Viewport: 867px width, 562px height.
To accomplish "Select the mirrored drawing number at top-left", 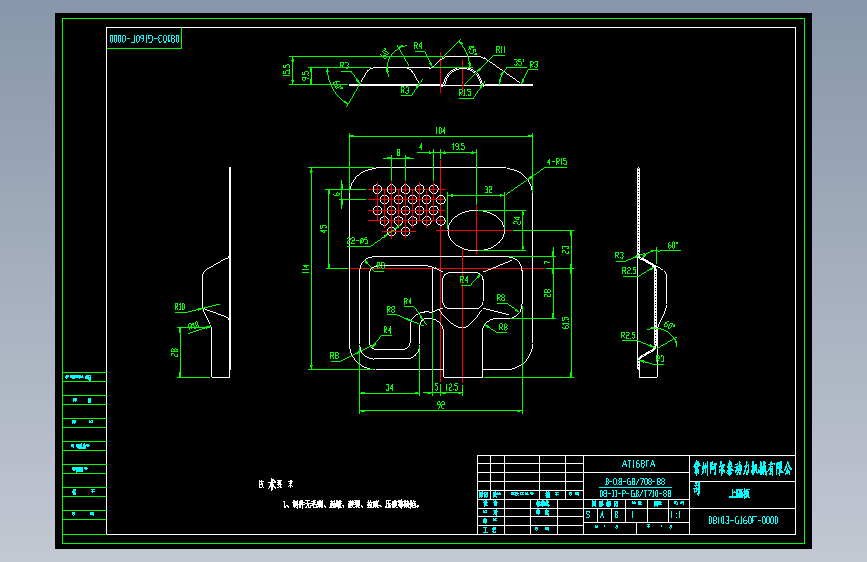I will click(x=144, y=39).
